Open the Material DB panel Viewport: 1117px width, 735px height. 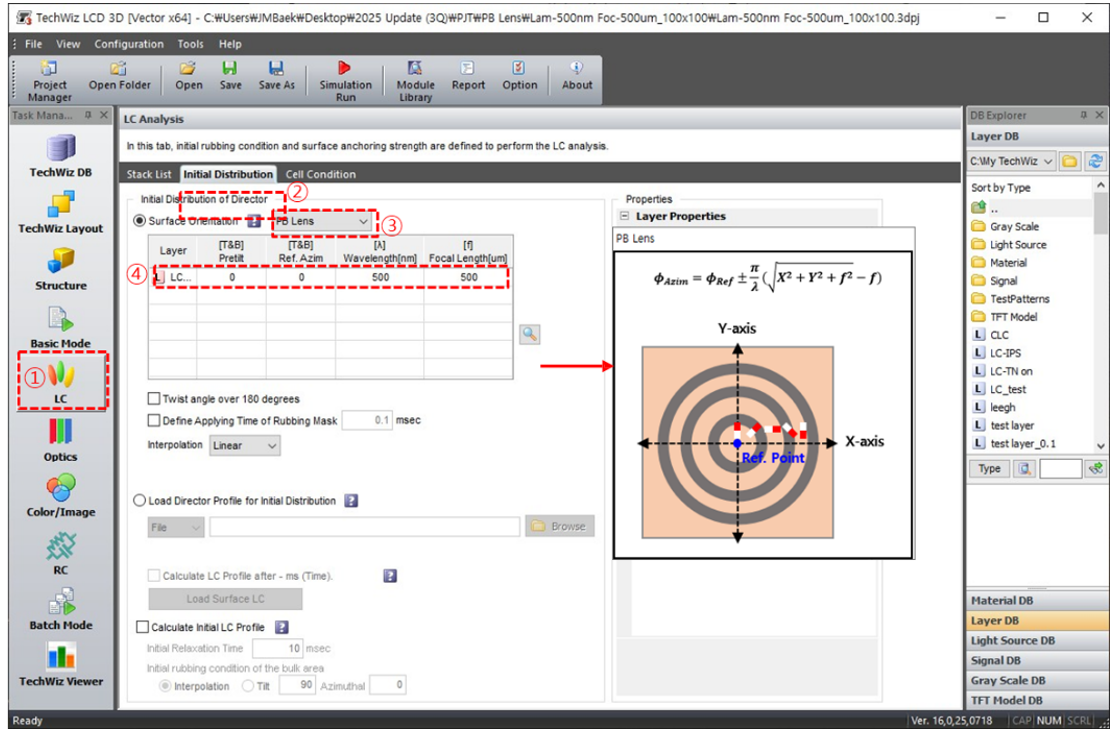1002,601
